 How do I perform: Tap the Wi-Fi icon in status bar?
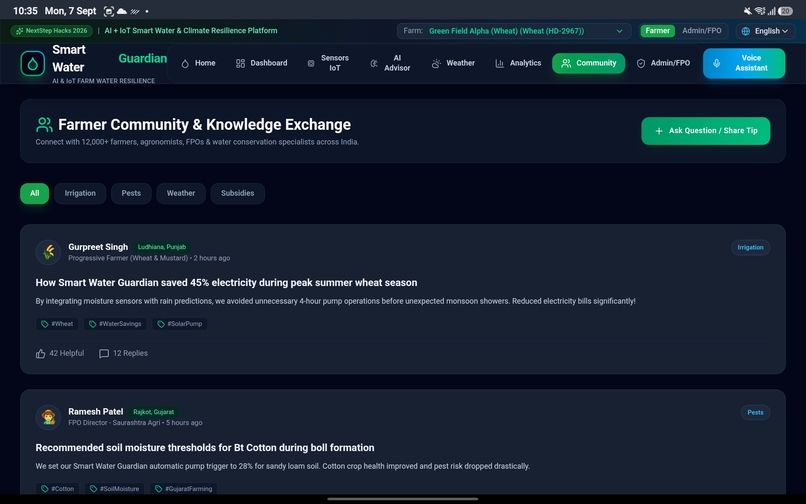[759, 11]
